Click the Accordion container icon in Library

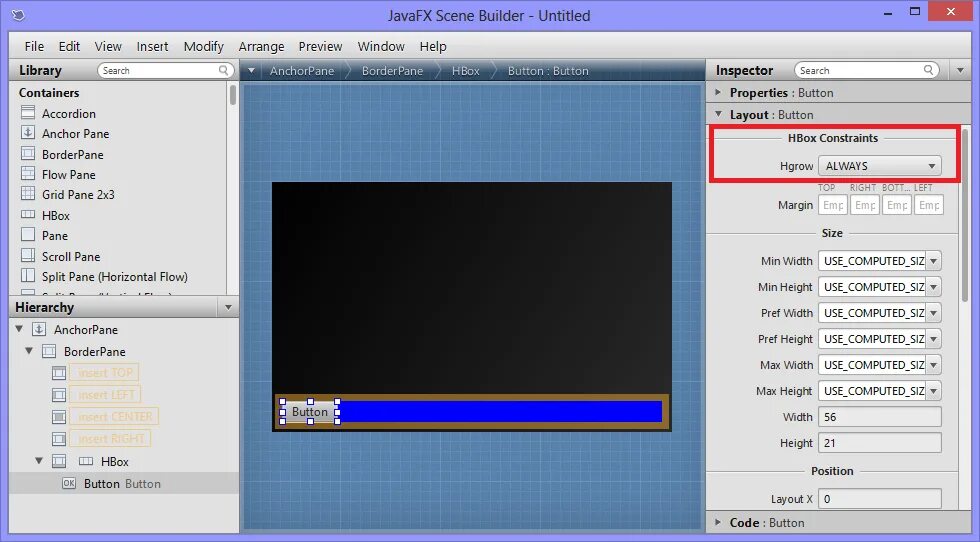point(28,113)
